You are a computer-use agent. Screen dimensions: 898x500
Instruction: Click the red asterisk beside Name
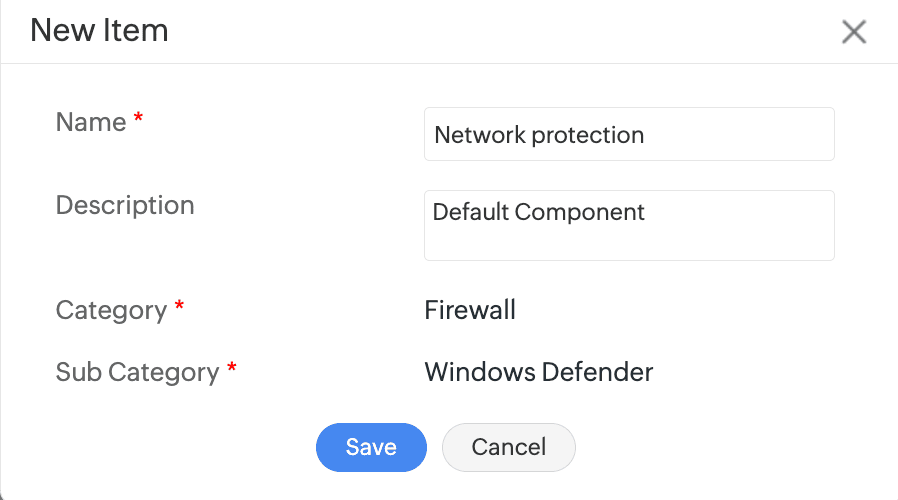[x=139, y=120]
